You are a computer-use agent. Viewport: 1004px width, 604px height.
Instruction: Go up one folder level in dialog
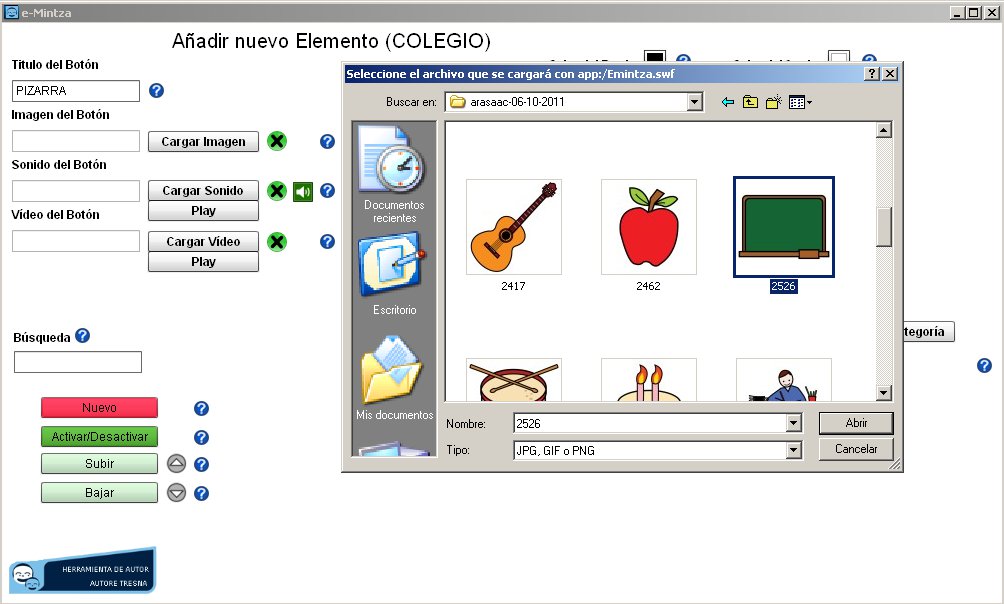[x=750, y=102]
